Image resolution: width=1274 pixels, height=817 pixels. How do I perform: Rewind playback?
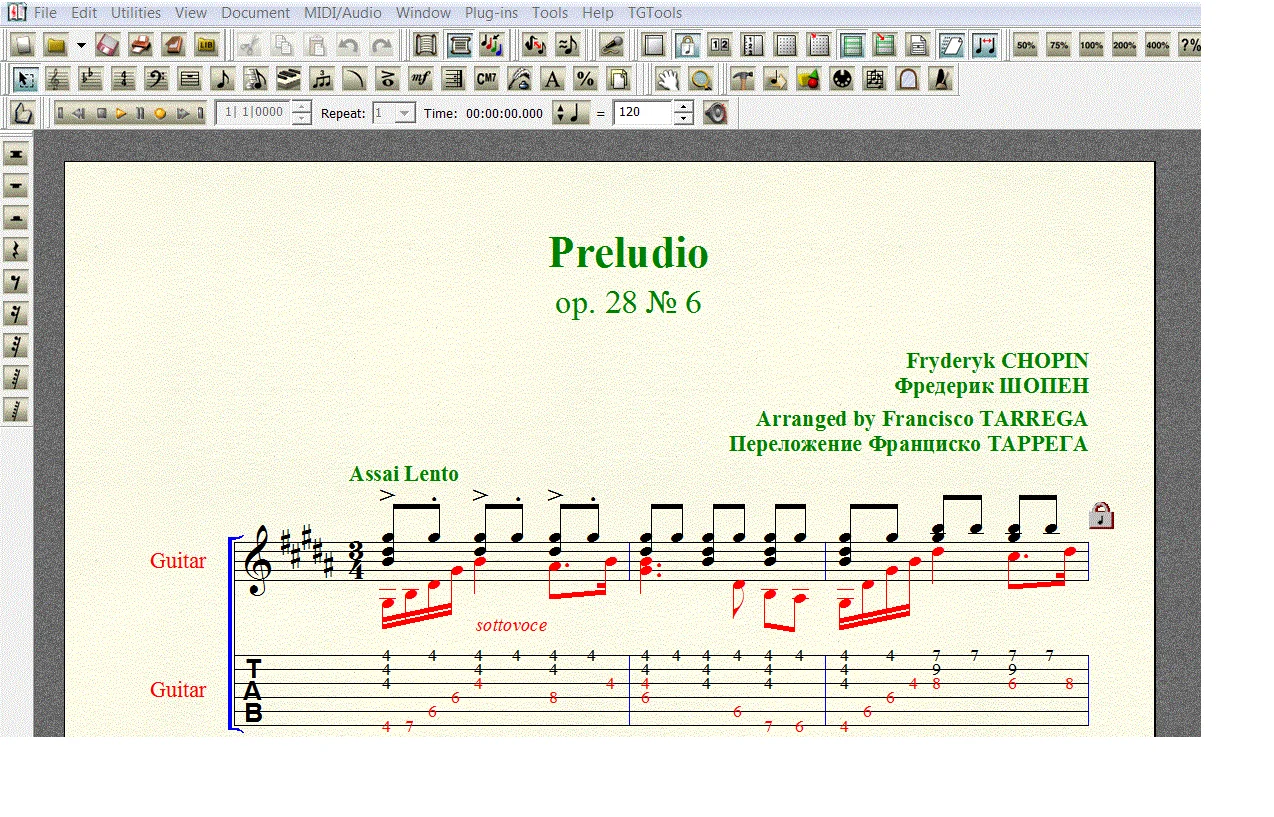pos(79,113)
